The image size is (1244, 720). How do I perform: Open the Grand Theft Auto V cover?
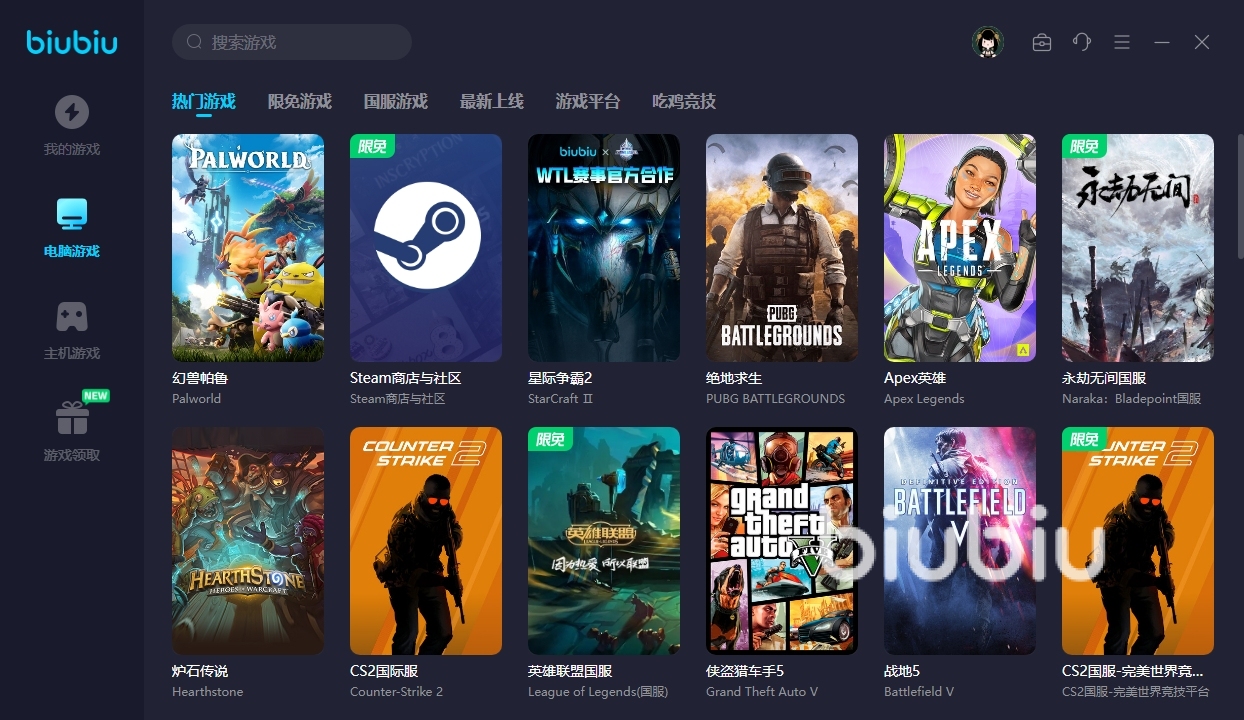(782, 541)
